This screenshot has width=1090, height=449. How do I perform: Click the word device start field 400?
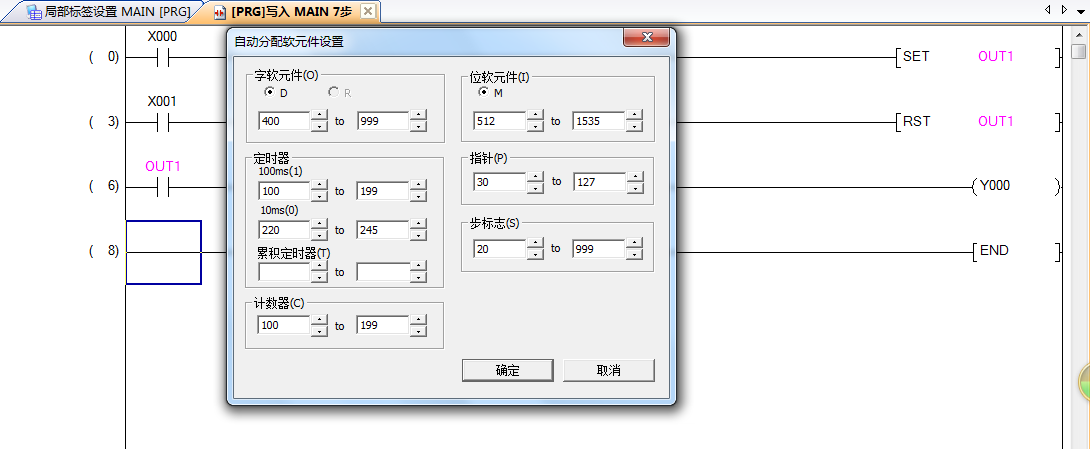[x=283, y=121]
